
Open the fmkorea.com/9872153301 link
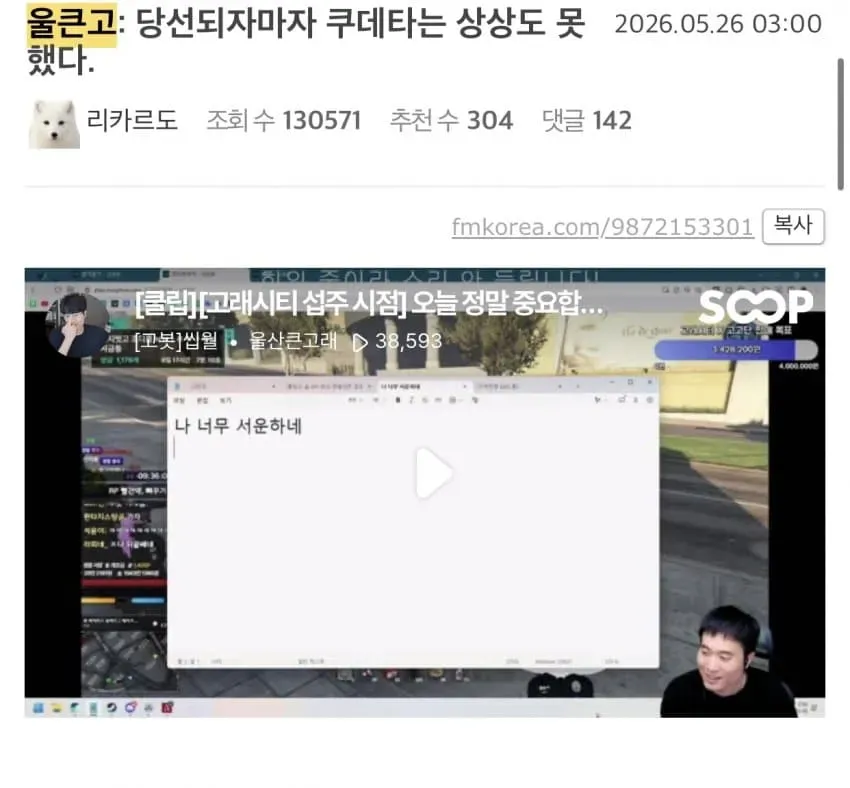tap(602, 227)
